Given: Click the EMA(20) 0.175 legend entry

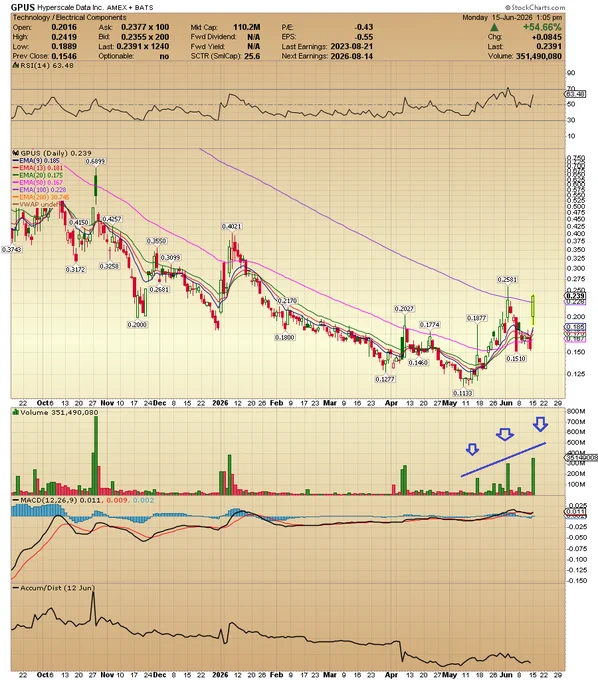Looking at the screenshot, I should point(40,175).
